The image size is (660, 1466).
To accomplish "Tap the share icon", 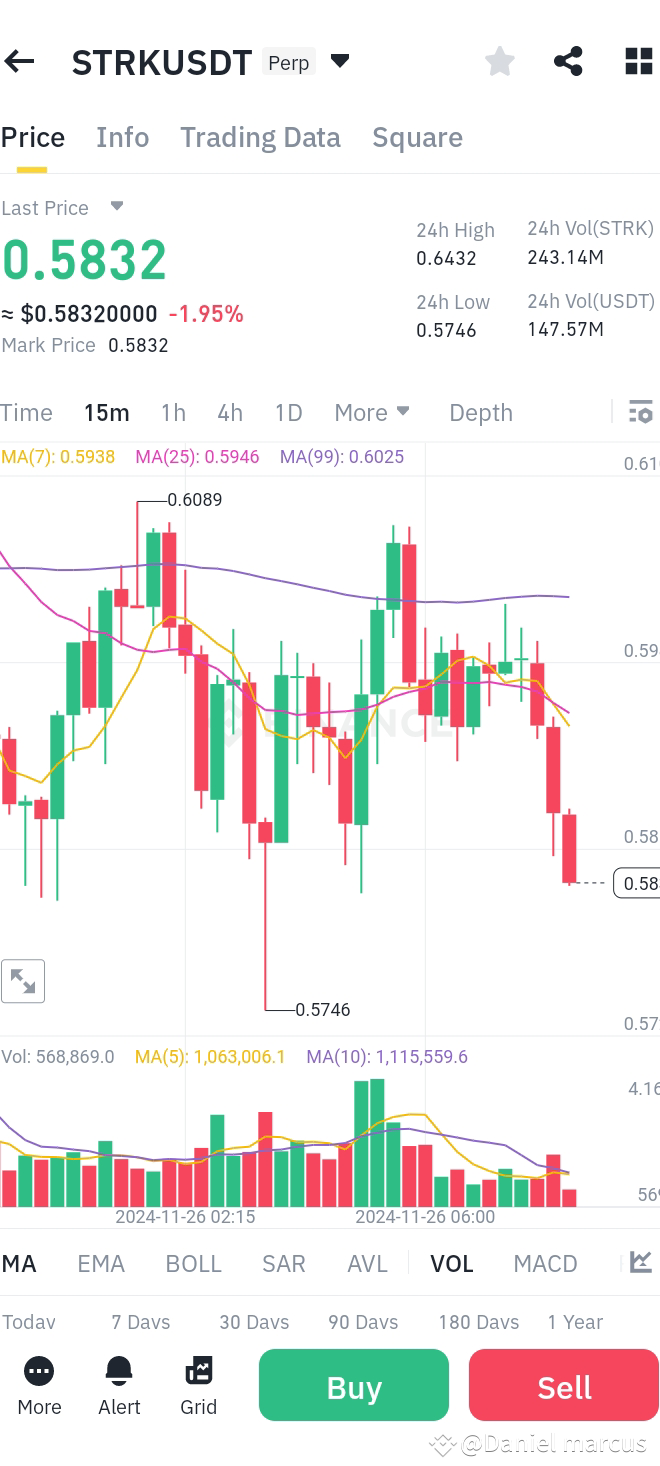I will (568, 61).
